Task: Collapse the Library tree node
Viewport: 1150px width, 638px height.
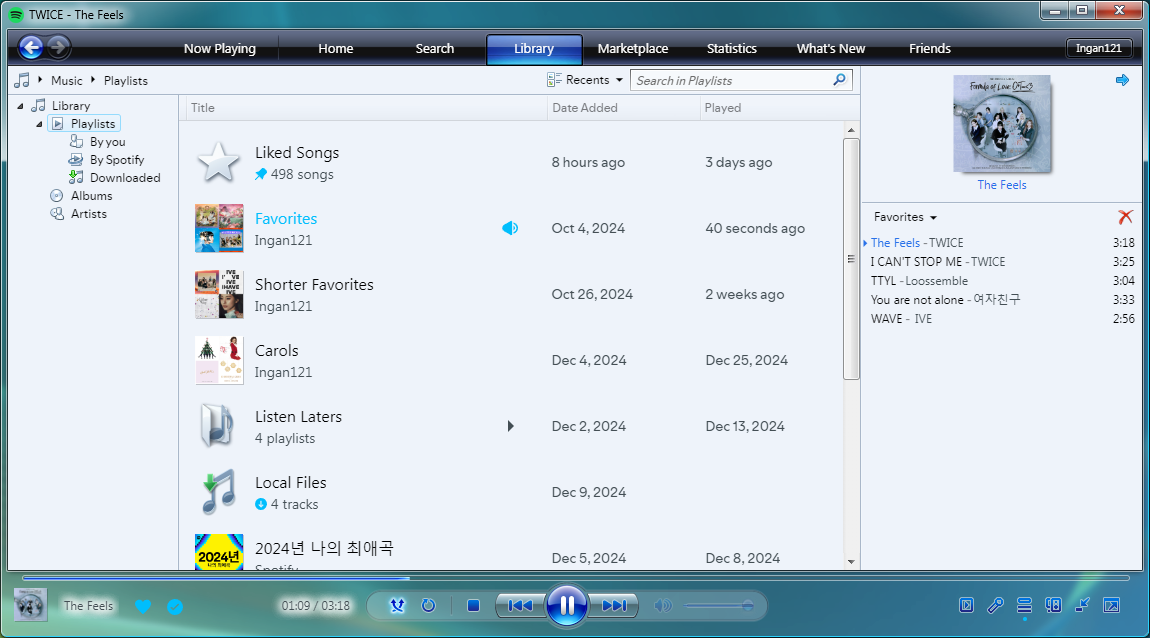Action: [x=21, y=106]
